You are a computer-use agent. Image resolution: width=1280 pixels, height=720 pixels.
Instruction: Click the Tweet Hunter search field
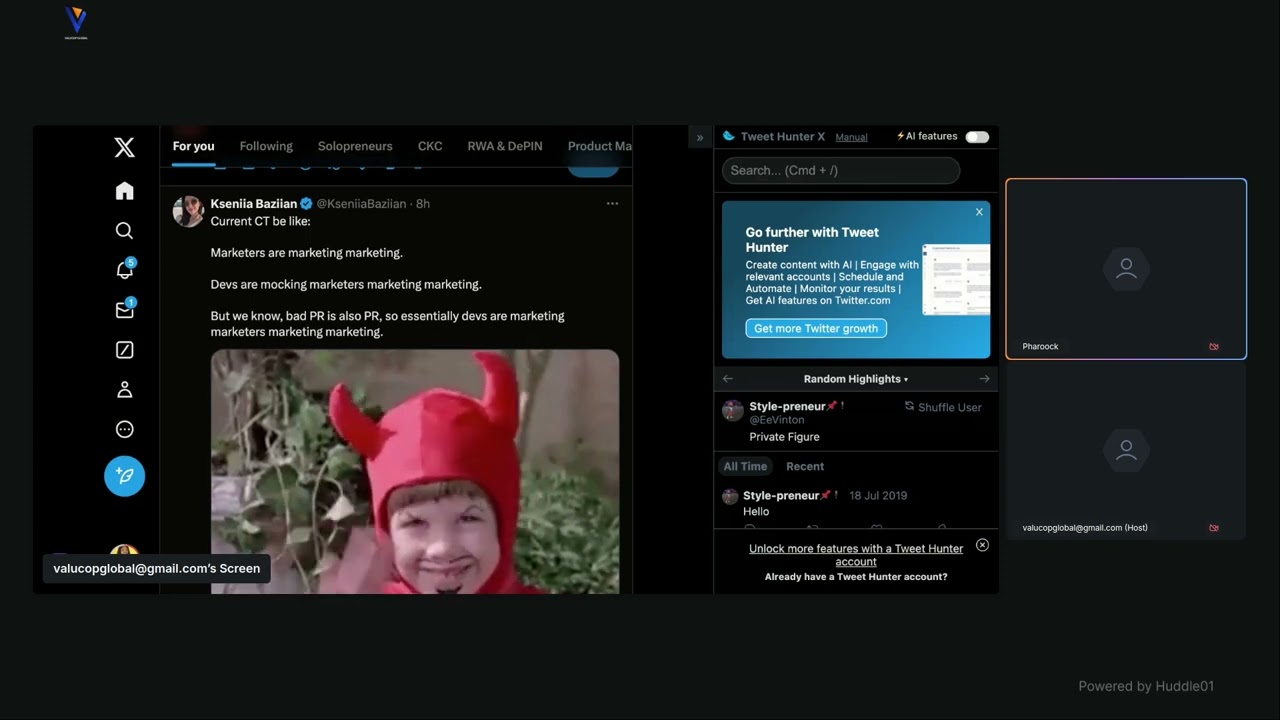pyautogui.click(x=840, y=171)
